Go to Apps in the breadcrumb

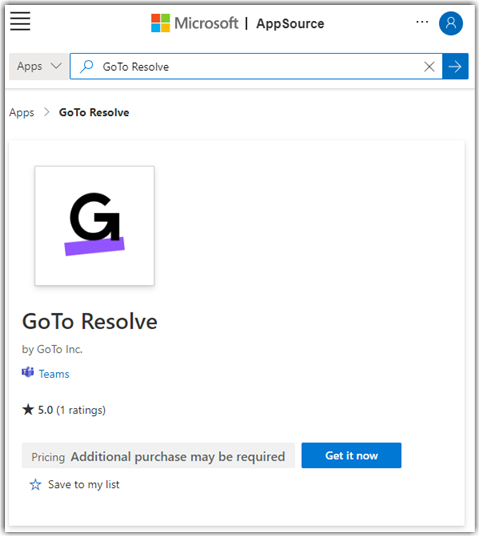pos(22,113)
